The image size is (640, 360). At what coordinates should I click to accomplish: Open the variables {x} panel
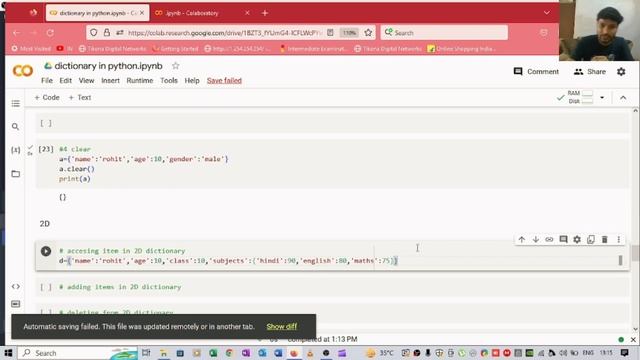[x=16, y=150]
